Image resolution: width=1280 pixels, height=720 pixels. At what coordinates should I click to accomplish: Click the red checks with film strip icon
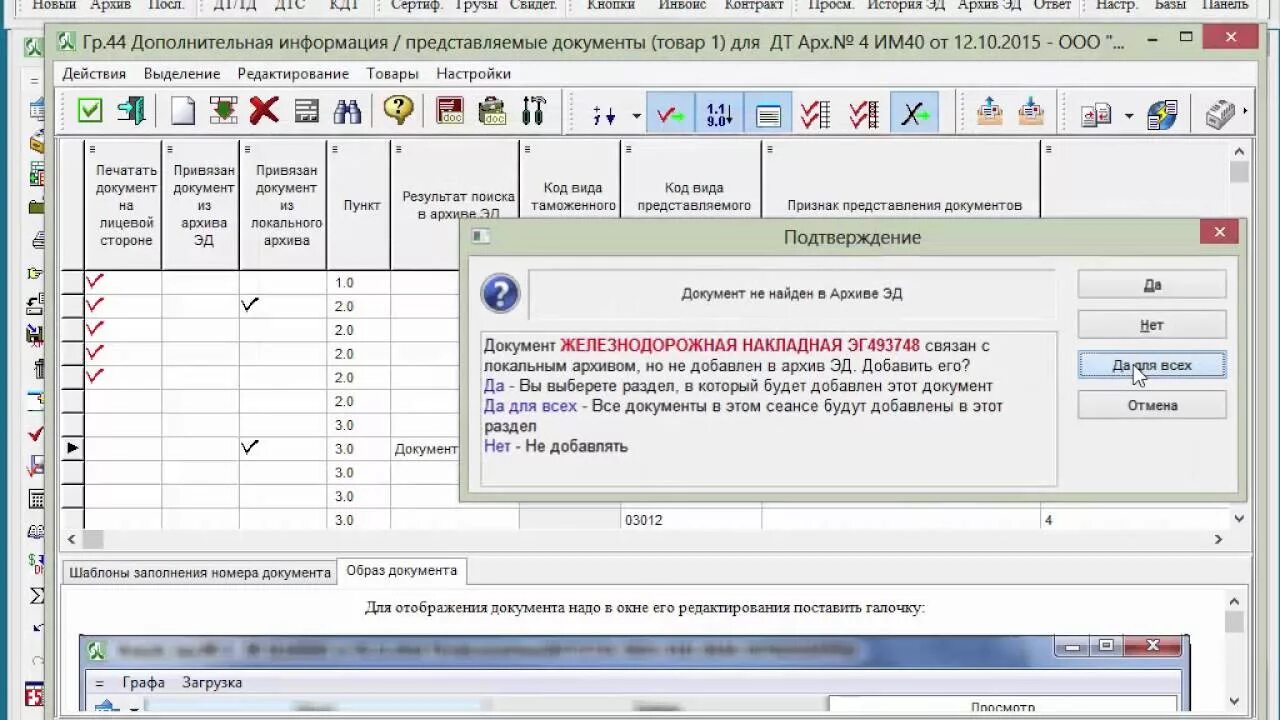pyautogui.click(x=864, y=113)
